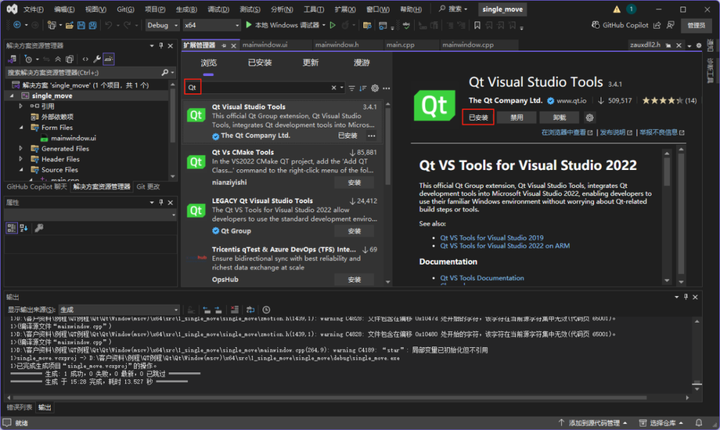Viewport: 720px width, 430px height.
Task: Toggle categorized view in the 属性 panel
Action: (x=11, y=228)
